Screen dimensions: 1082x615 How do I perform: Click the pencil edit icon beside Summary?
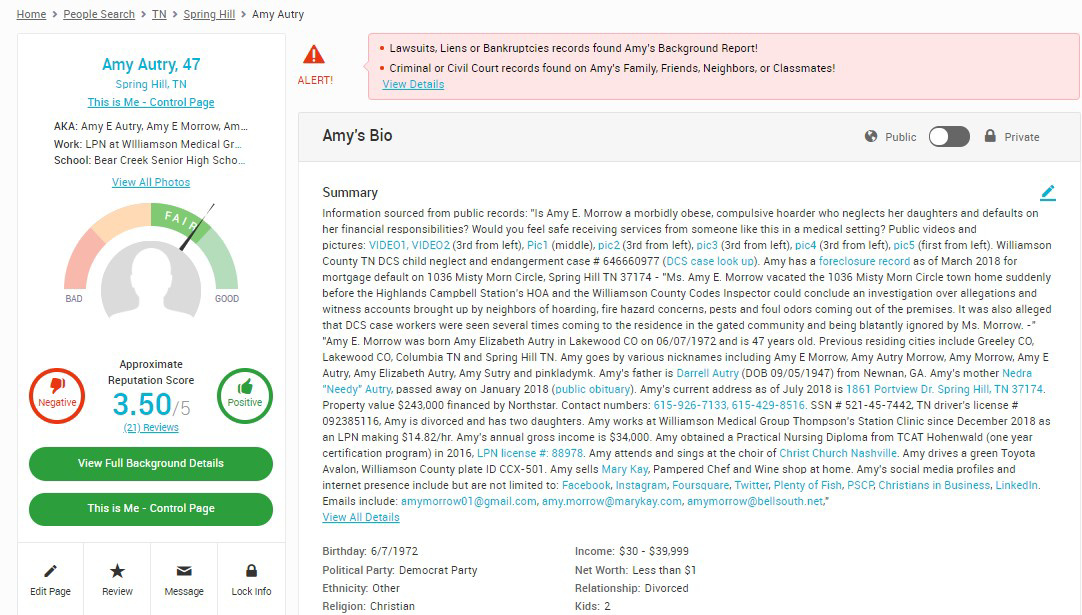(x=1047, y=193)
